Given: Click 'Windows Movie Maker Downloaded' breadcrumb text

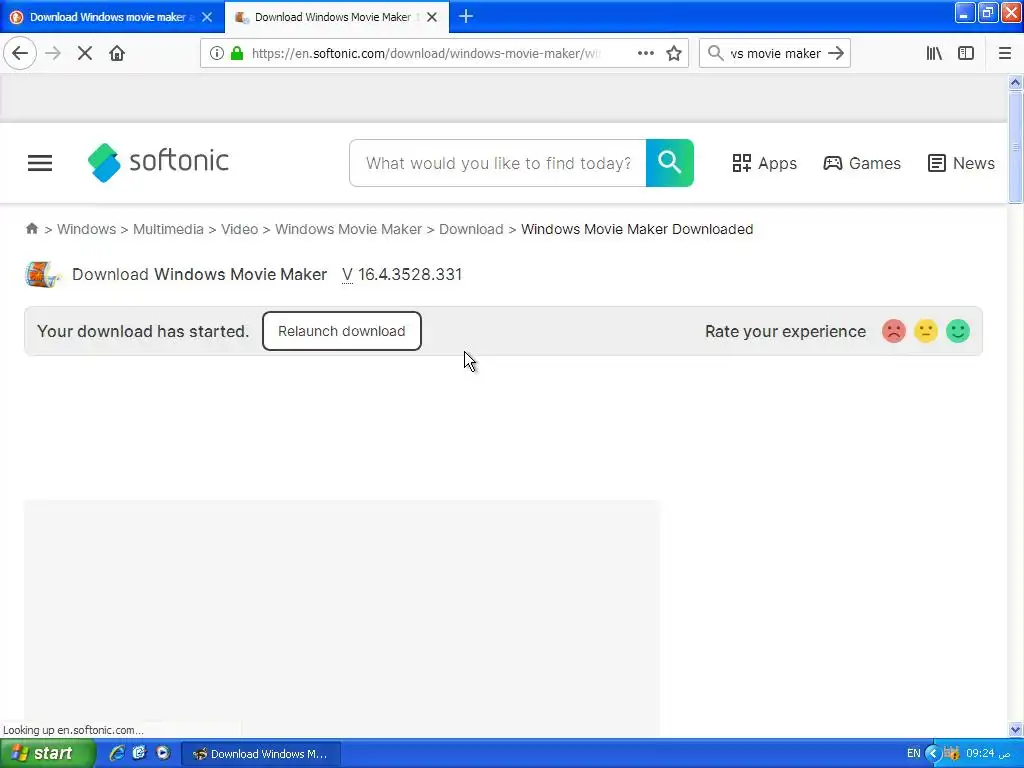Looking at the screenshot, I should coord(637,229).
